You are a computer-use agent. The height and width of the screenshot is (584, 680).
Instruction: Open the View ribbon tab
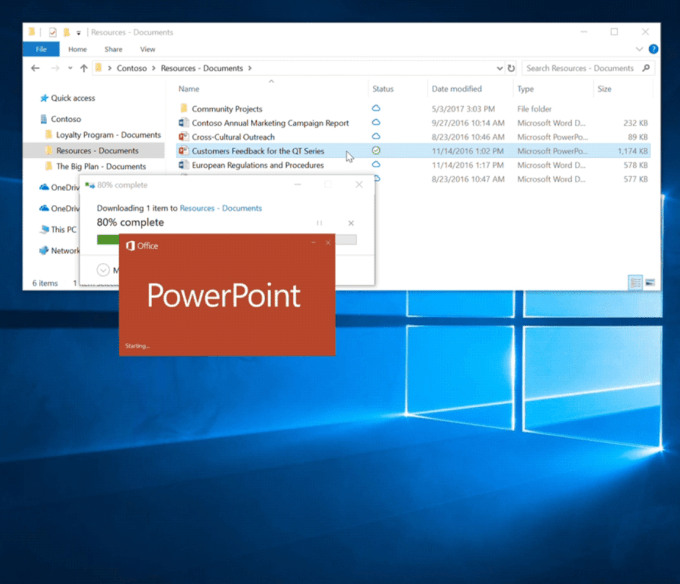point(147,49)
